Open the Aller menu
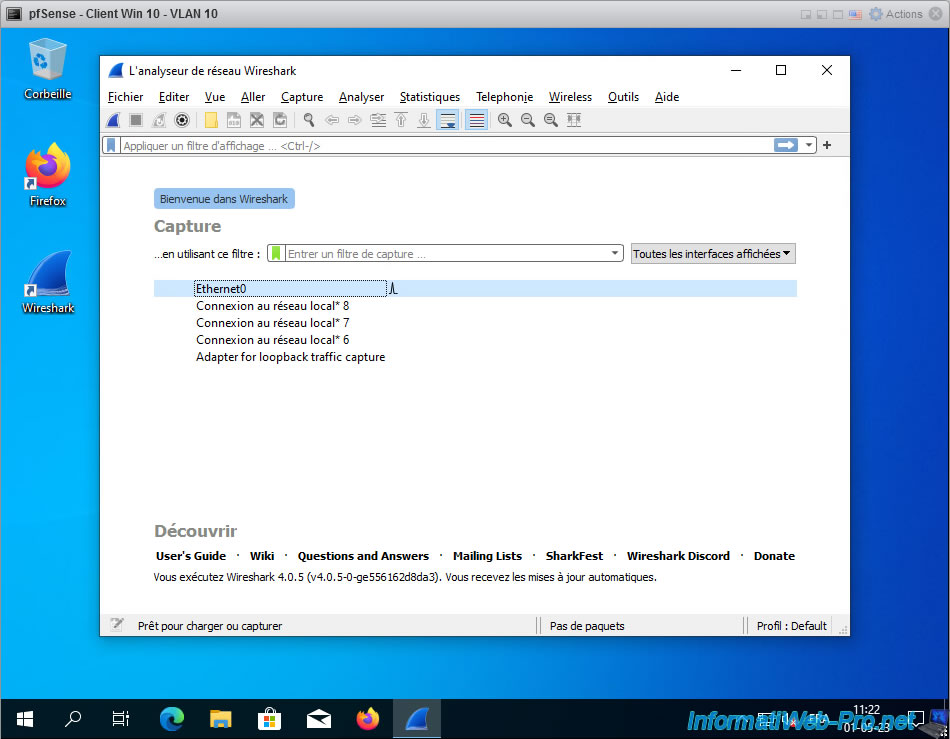950x739 pixels. [253, 97]
